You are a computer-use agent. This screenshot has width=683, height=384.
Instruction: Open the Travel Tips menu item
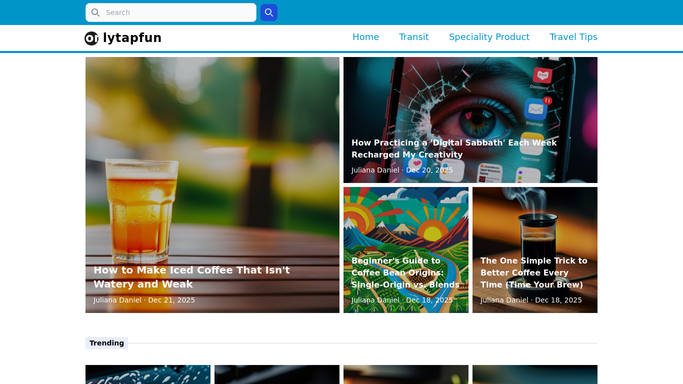click(x=573, y=37)
